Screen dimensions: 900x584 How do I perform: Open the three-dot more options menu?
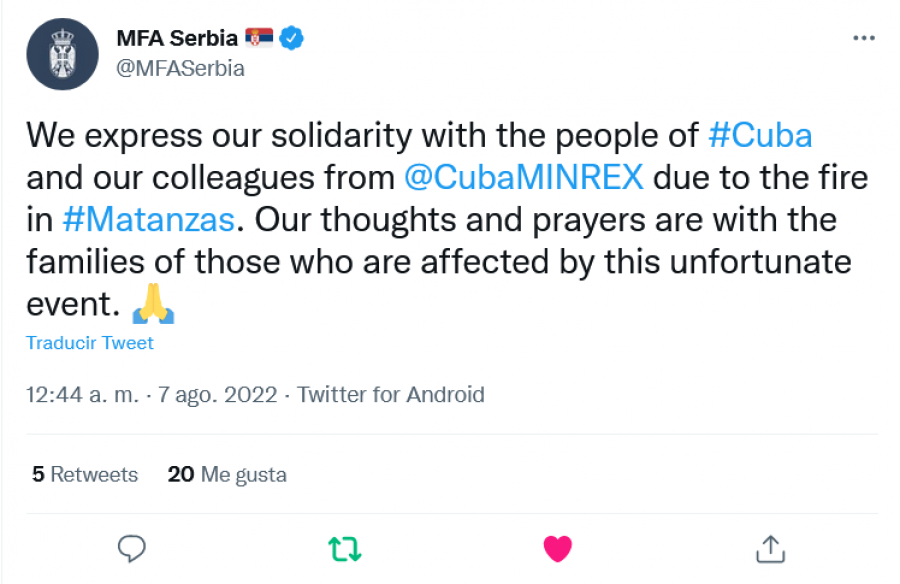tap(864, 38)
